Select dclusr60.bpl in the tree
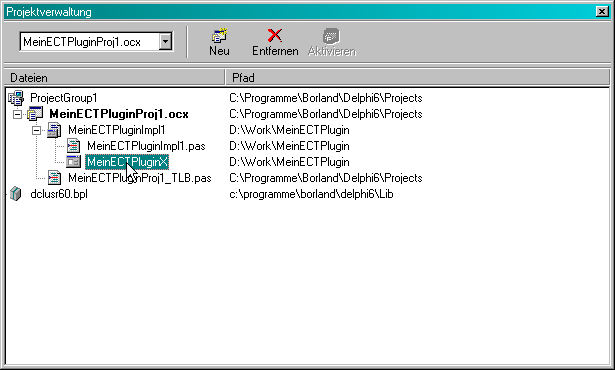The height and width of the screenshot is (370, 615). point(59,194)
